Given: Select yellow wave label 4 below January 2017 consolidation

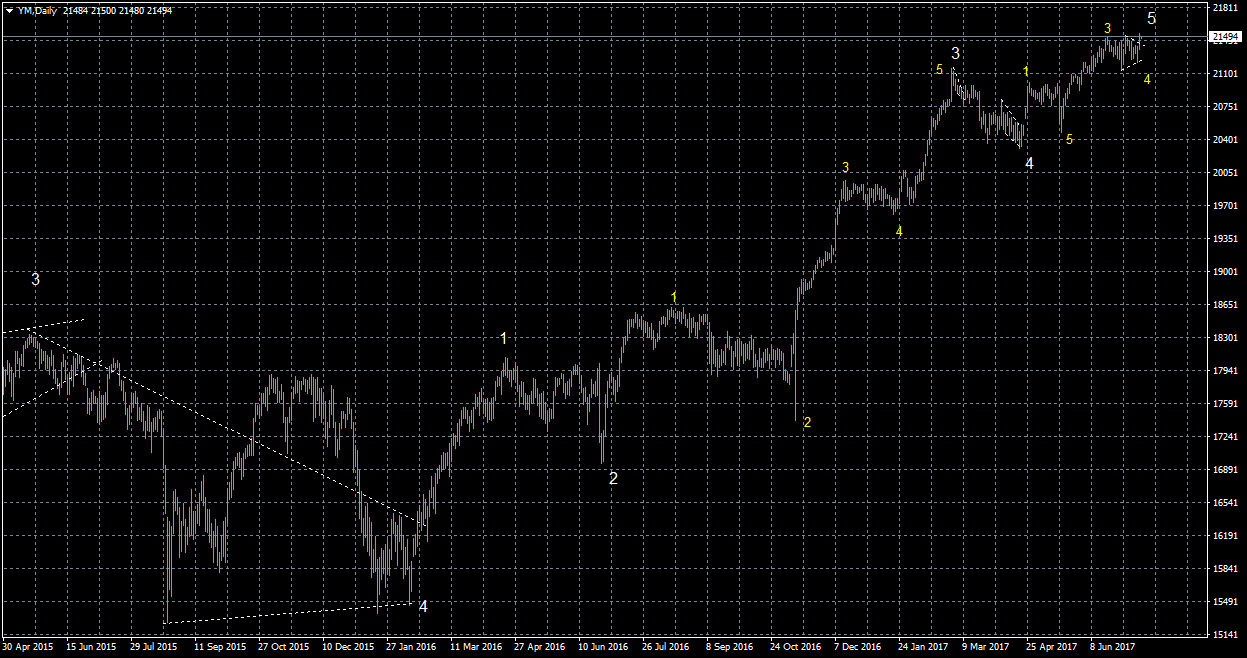Looking at the screenshot, I should pyautogui.click(x=899, y=231).
